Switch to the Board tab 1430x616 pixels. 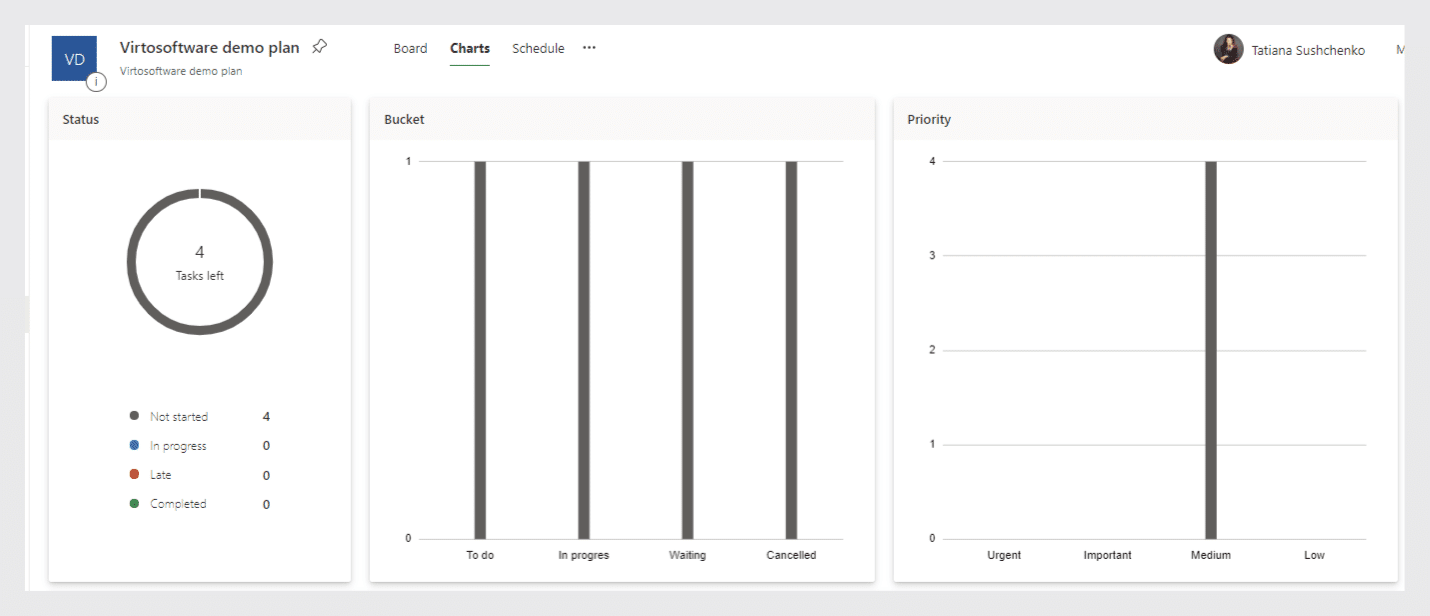410,47
